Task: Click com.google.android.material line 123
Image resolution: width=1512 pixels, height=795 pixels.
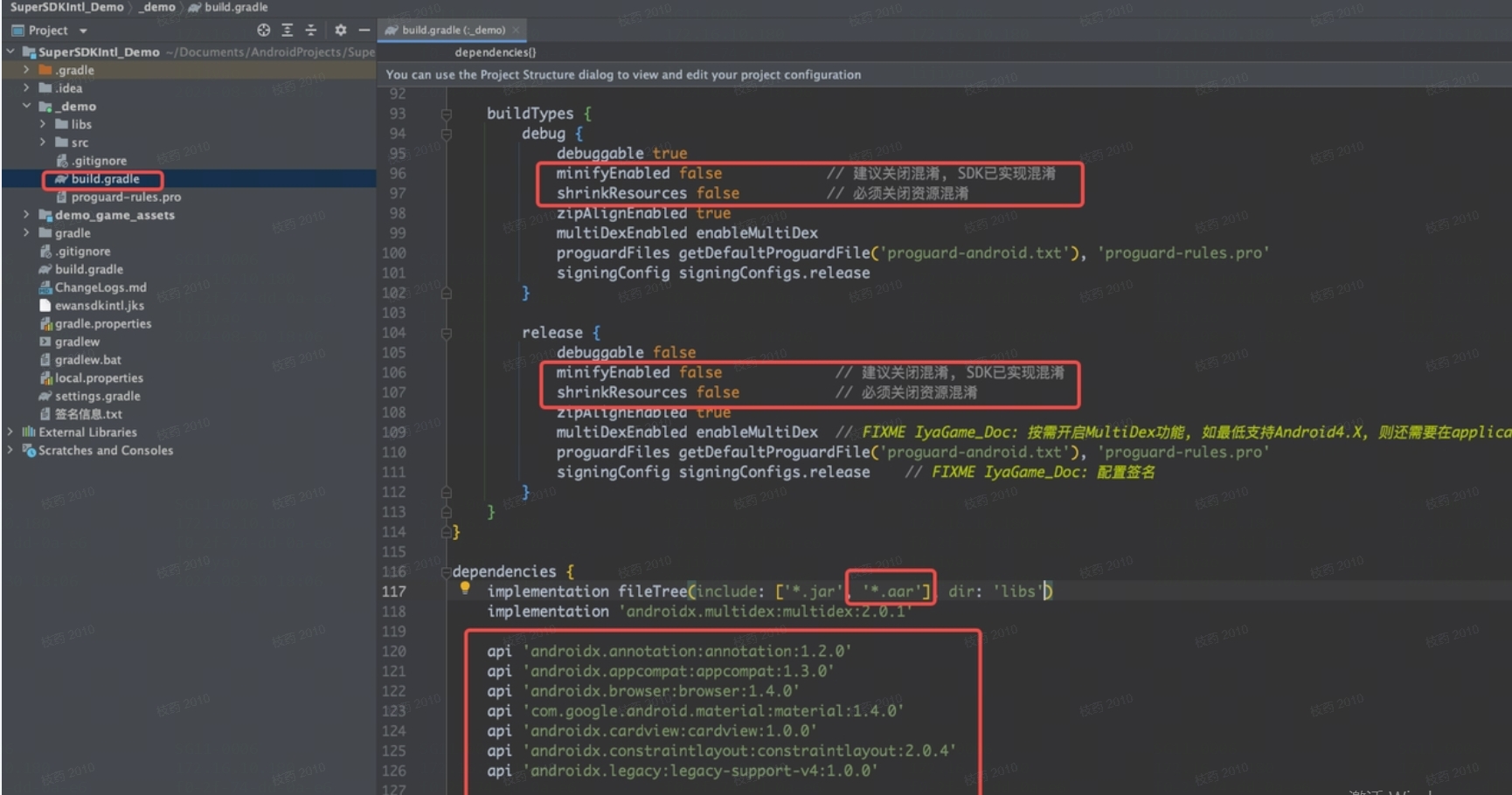Action: pos(696,711)
